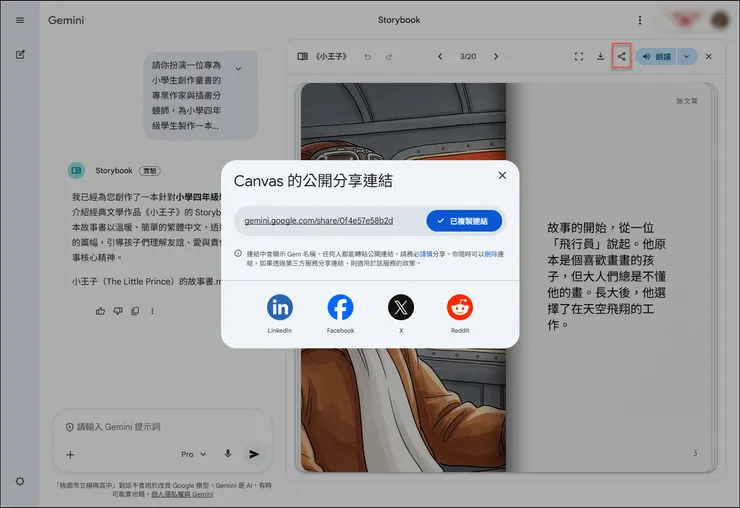Click the share icon in the storybook toolbar

click(x=622, y=57)
